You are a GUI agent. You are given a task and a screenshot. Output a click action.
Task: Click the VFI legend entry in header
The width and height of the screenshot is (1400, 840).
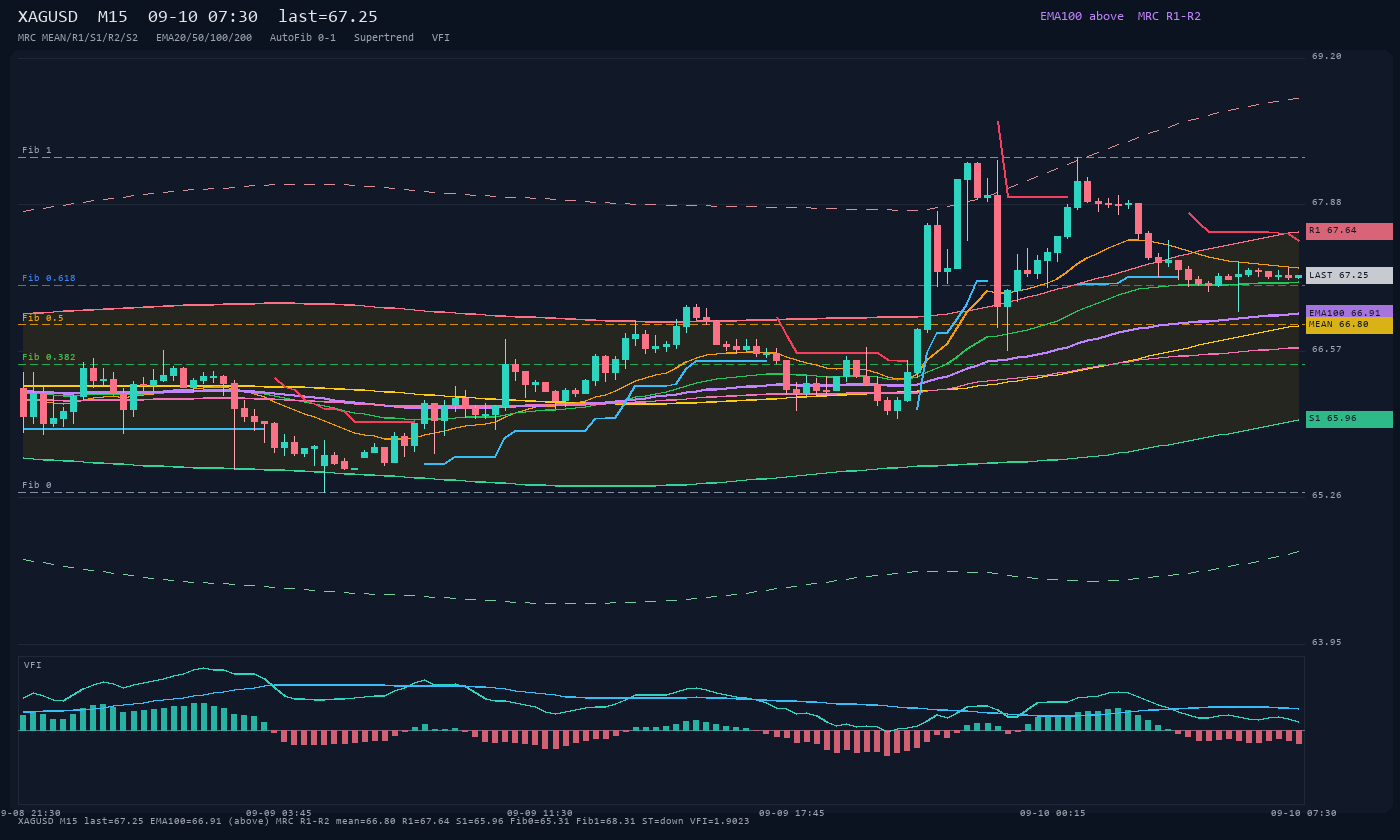[x=441, y=38]
